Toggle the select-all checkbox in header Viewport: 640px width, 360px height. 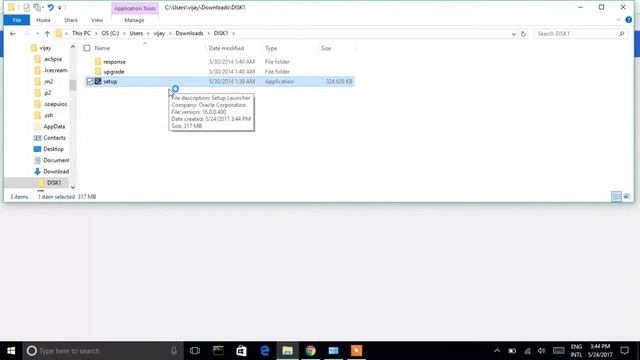point(87,48)
